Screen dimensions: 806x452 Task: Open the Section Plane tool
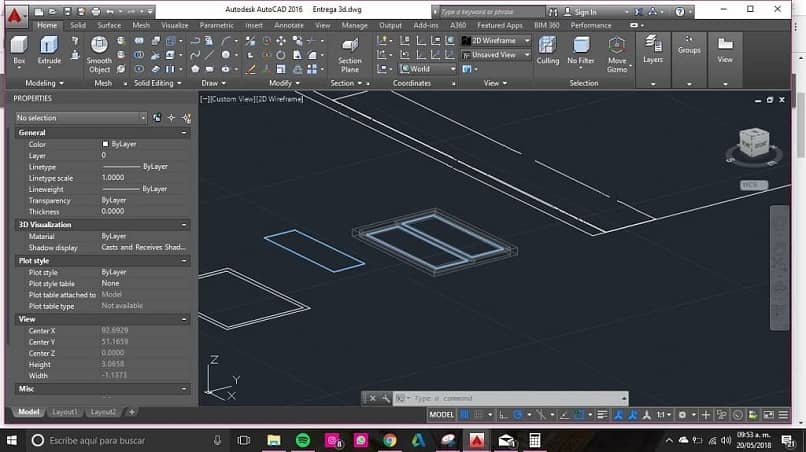pyautogui.click(x=350, y=55)
